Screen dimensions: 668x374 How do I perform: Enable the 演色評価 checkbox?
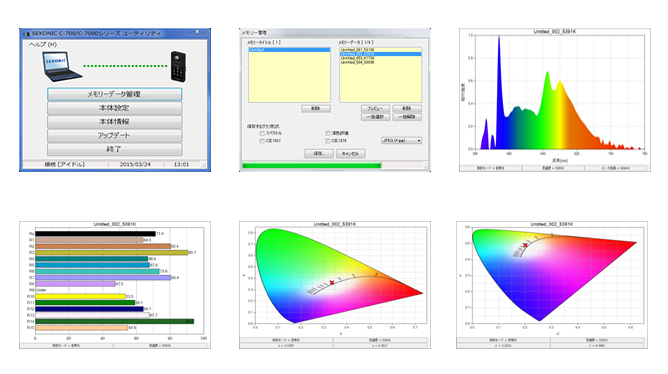click(x=328, y=133)
